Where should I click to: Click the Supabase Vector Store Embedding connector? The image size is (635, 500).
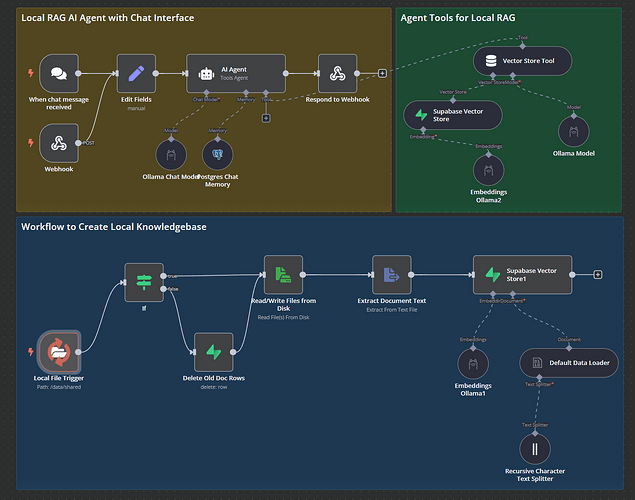[423, 130]
